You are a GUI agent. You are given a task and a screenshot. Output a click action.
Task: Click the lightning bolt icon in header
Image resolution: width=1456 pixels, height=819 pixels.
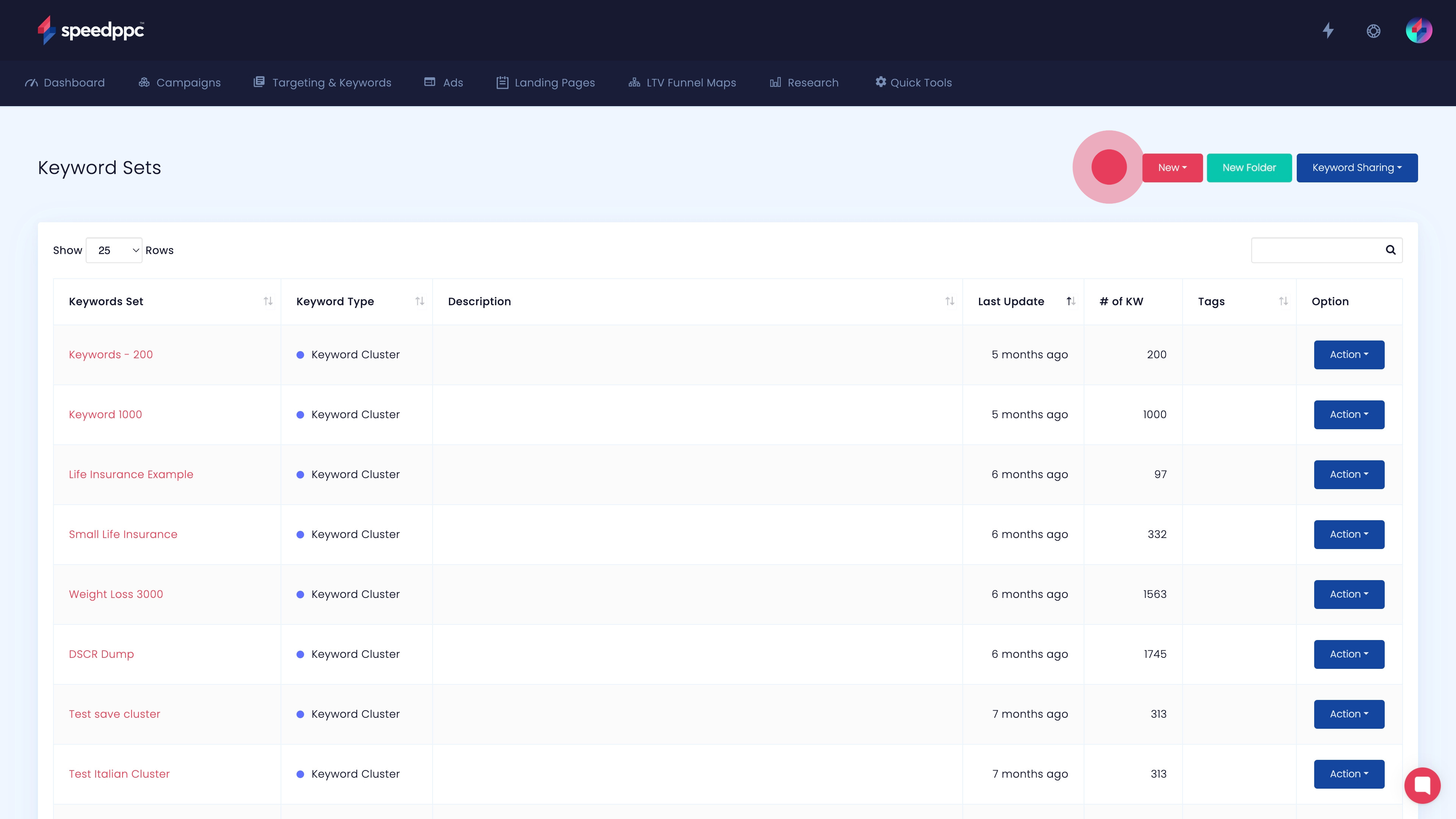click(1328, 30)
